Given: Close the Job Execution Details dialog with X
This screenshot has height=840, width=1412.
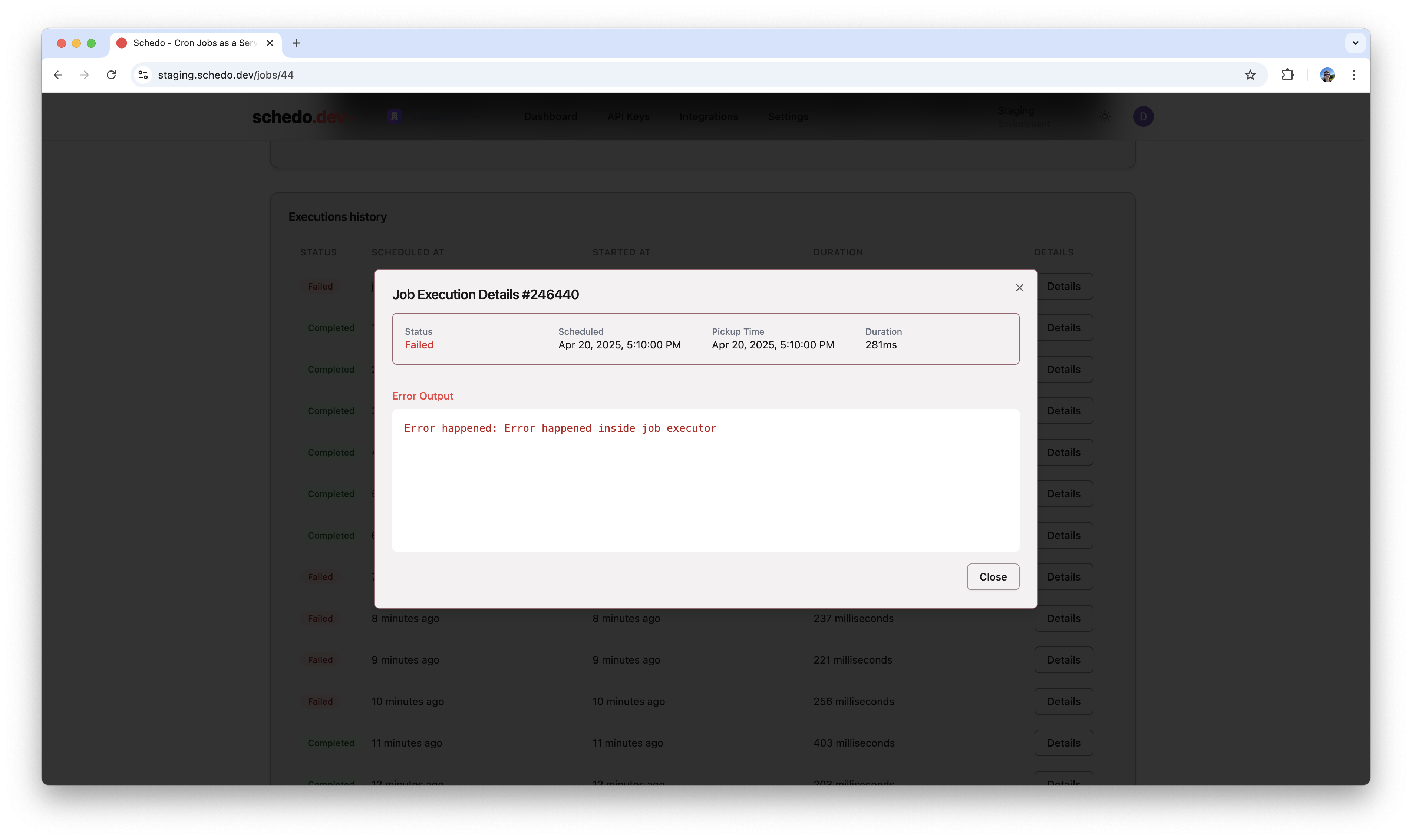Looking at the screenshot, I should tap(1019, 288).
